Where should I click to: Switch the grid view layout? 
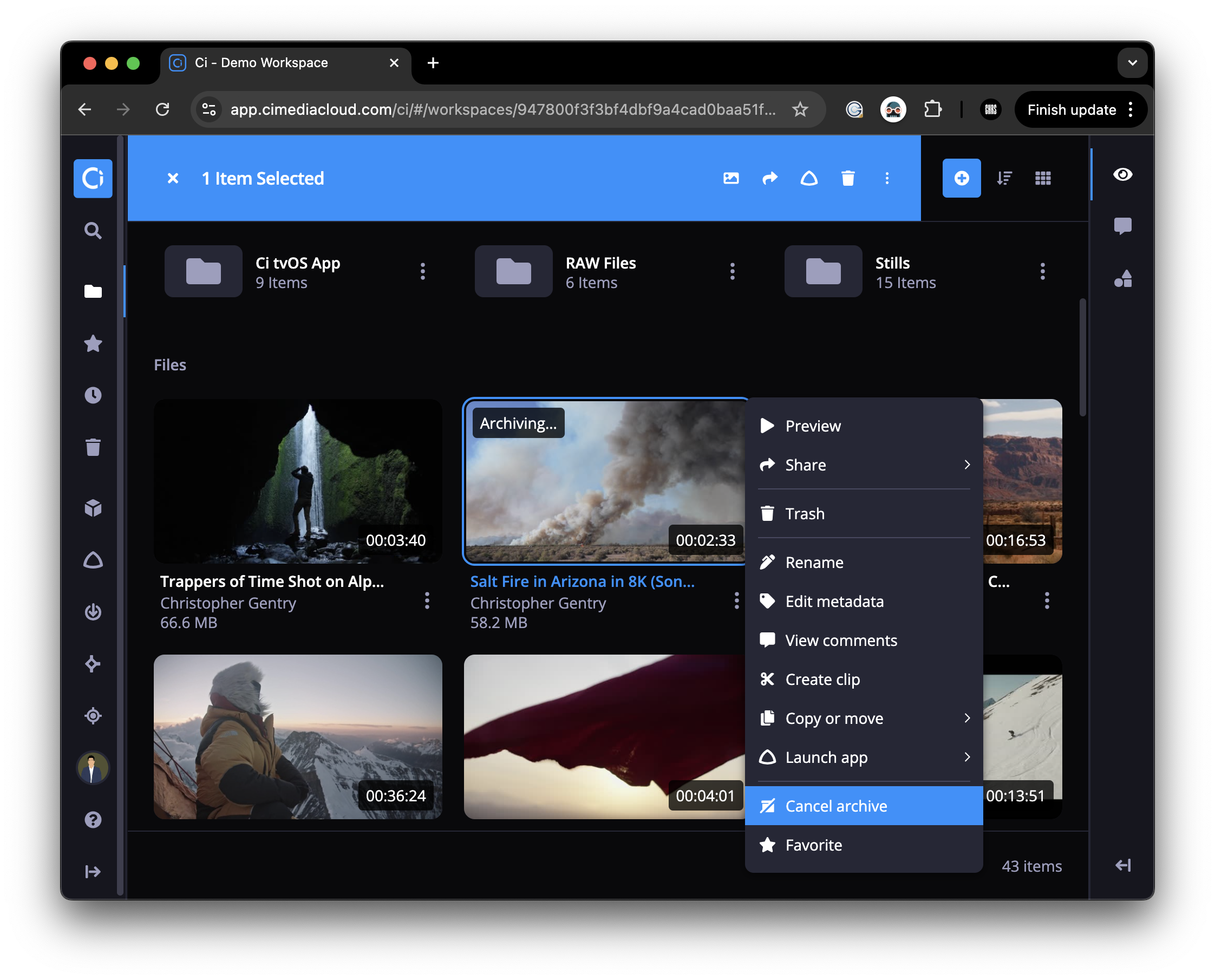tap(1042, 178)
